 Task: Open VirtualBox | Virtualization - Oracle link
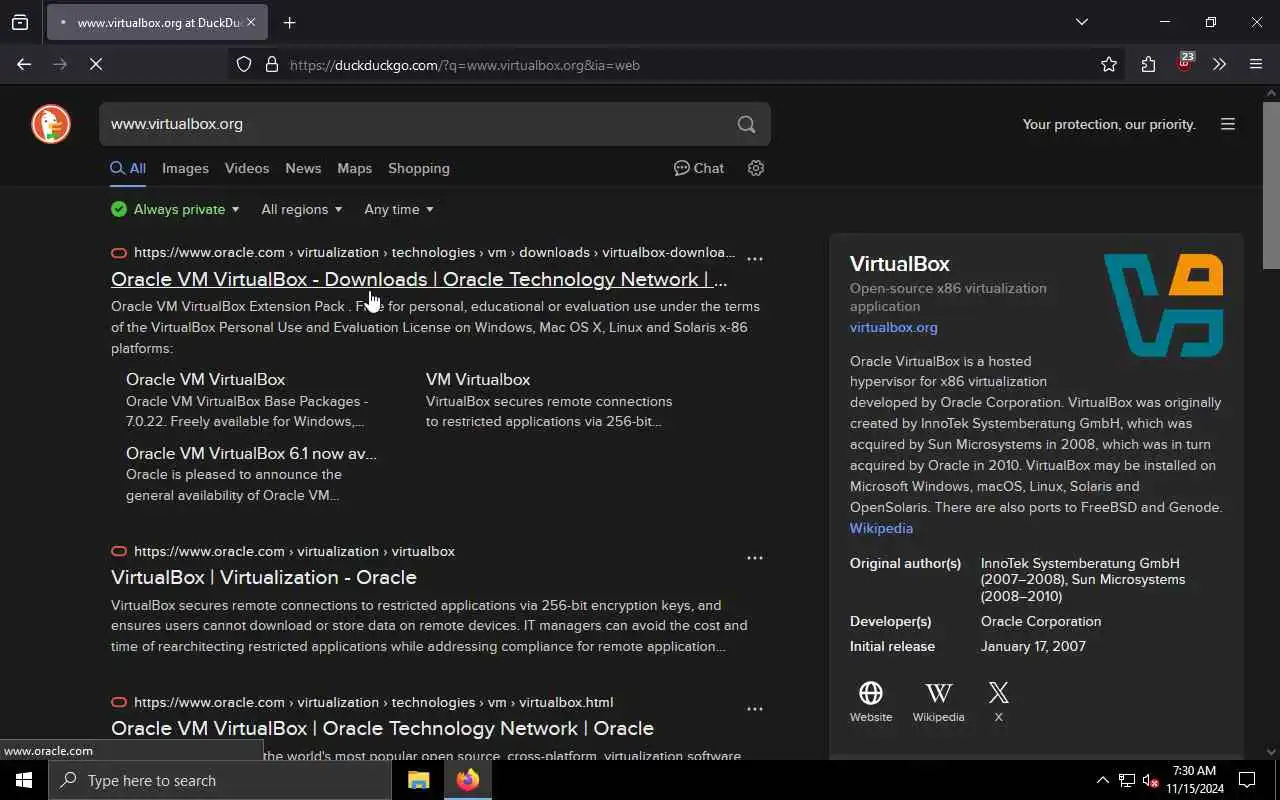click(x=264, y=577)
